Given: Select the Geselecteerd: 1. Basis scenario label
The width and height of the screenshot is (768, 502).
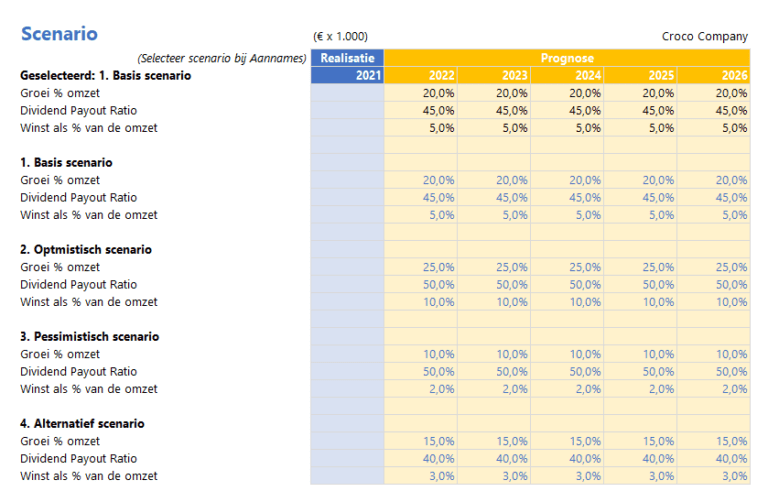Looking at the screenshot, I should pos(105,75).
